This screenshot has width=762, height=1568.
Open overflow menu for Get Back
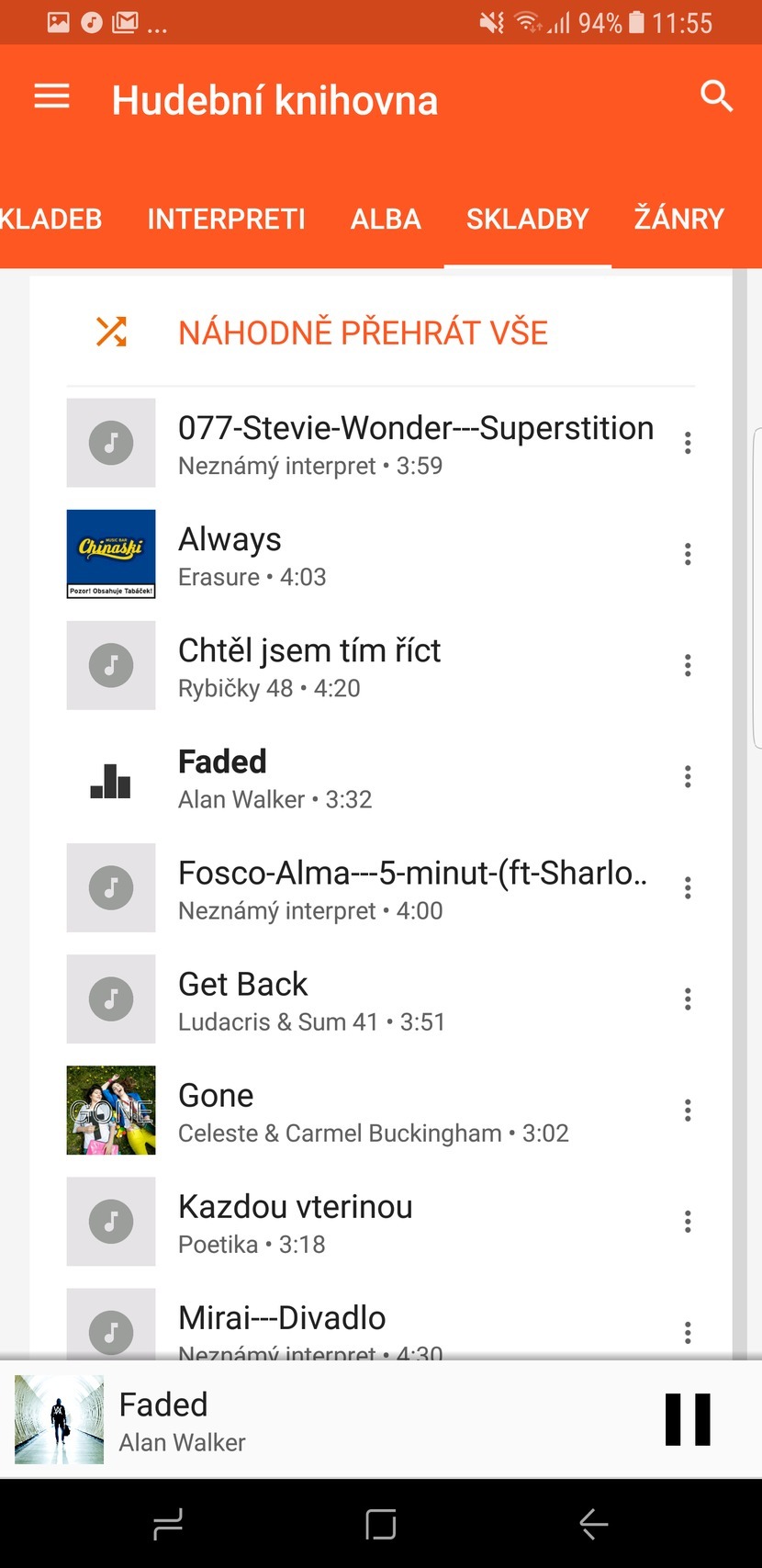(688, 999)
